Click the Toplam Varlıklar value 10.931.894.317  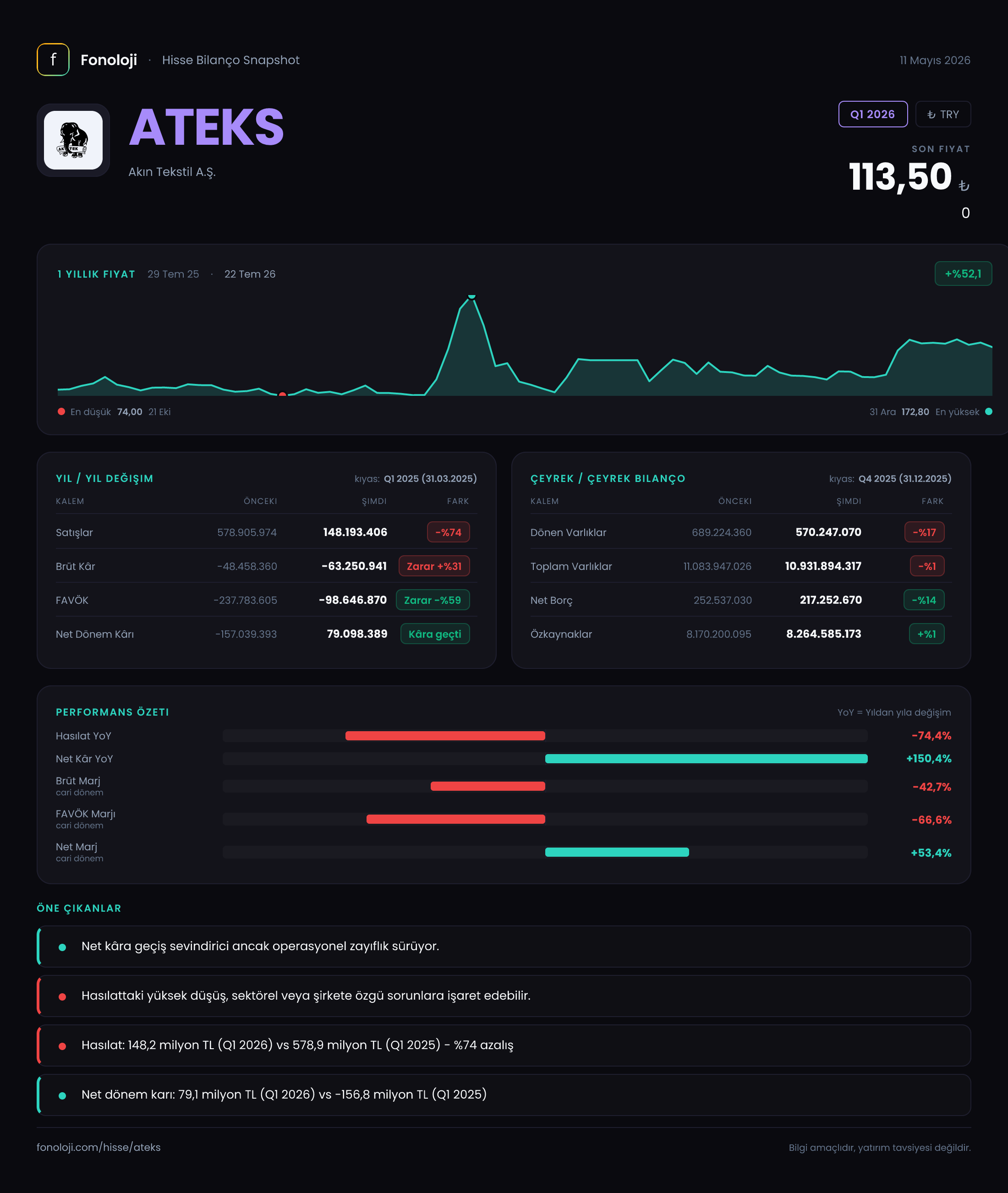point(823,566)
